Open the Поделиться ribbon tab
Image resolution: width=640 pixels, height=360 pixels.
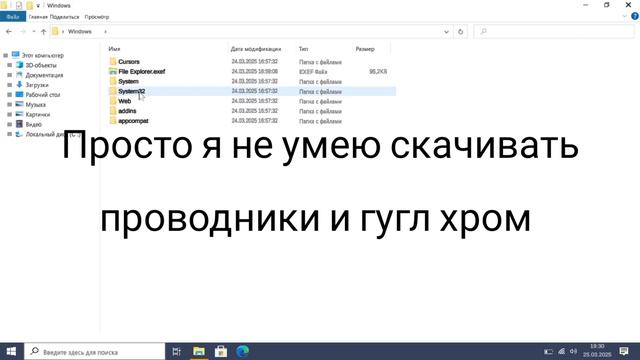pos(64,17)
